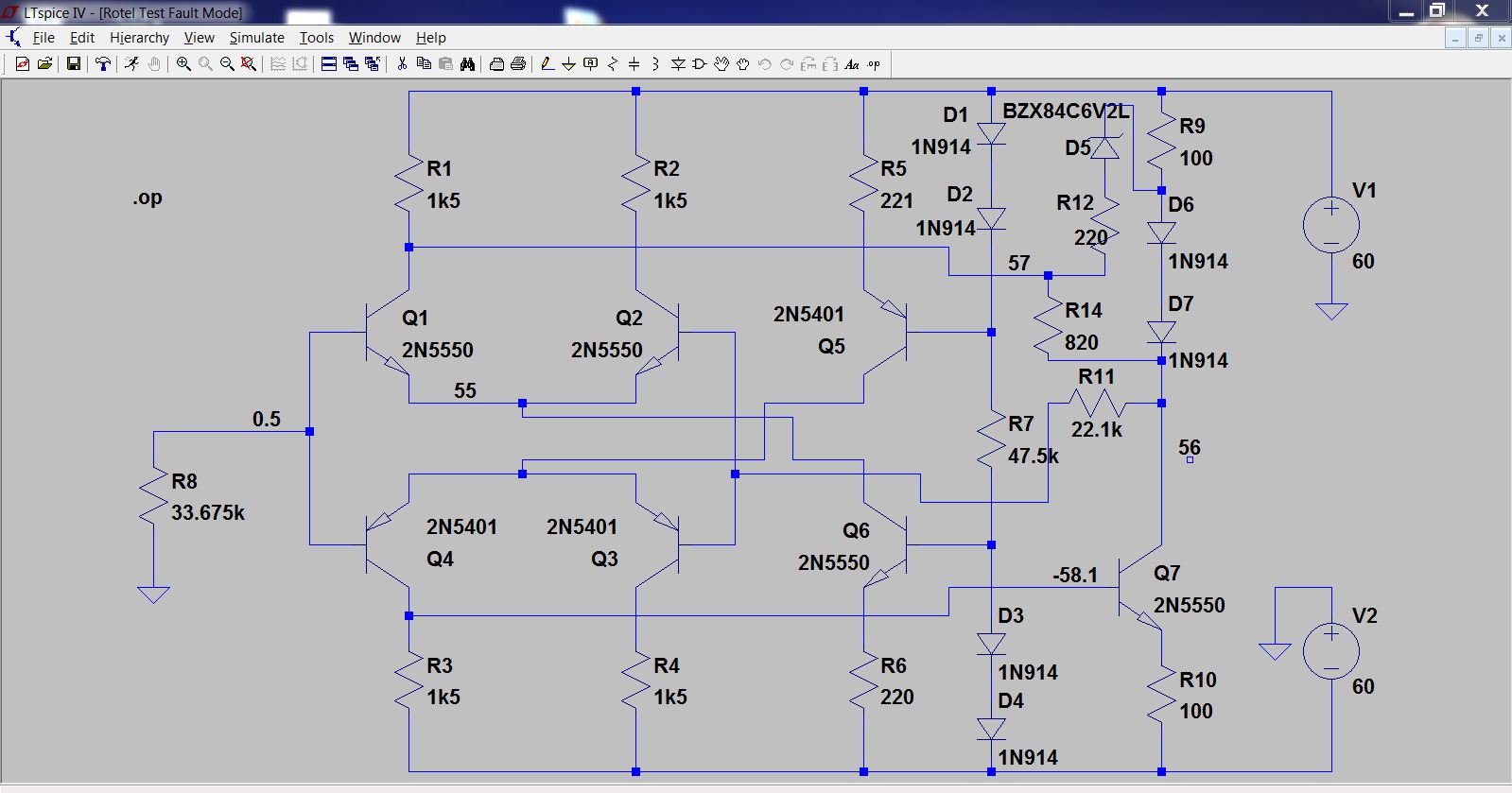Find with the binoculars icon
The height and width of the screenshot is (793, 1512).
[x=467, y=64]
